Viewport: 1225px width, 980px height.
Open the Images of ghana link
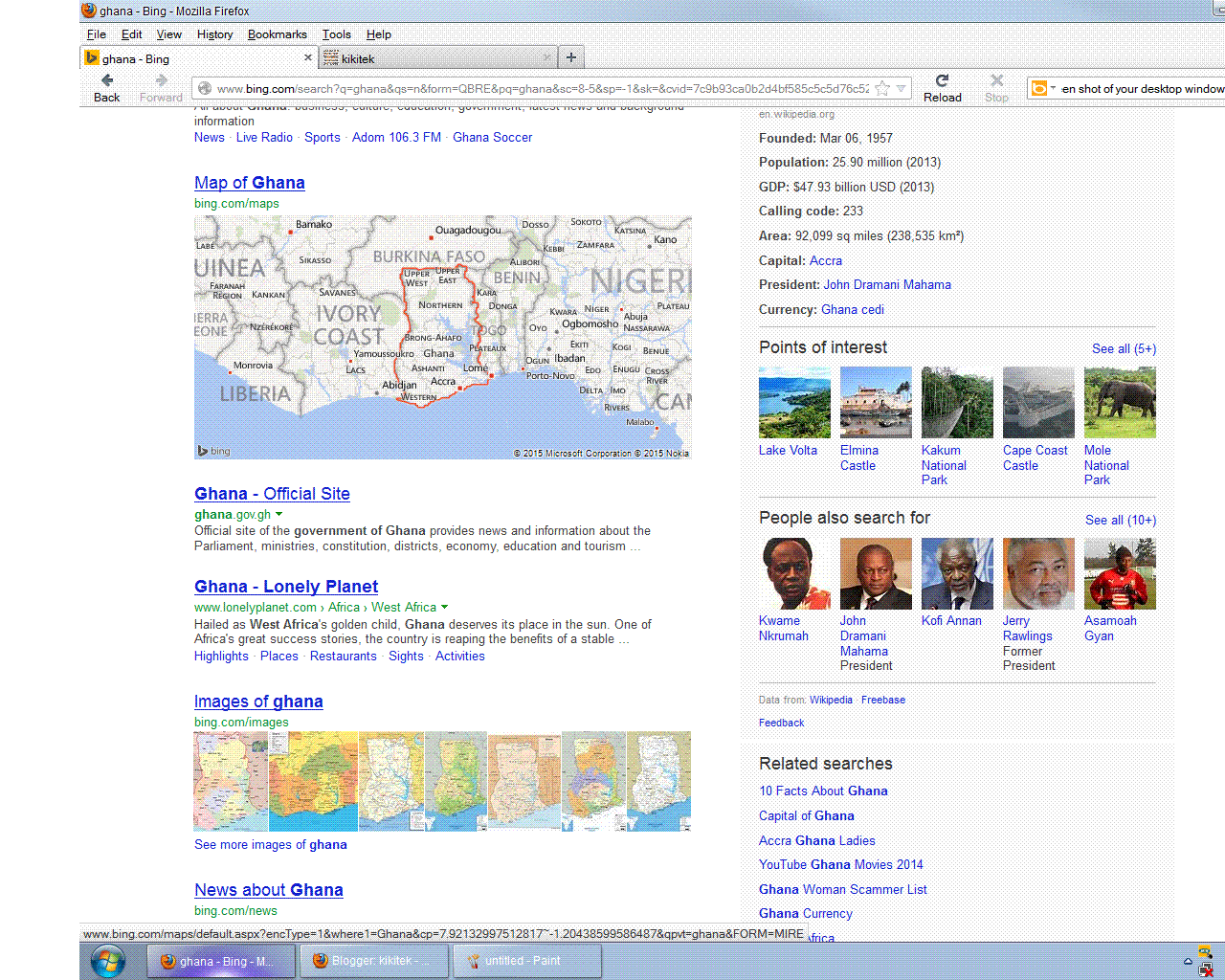(x=258, y=702)
